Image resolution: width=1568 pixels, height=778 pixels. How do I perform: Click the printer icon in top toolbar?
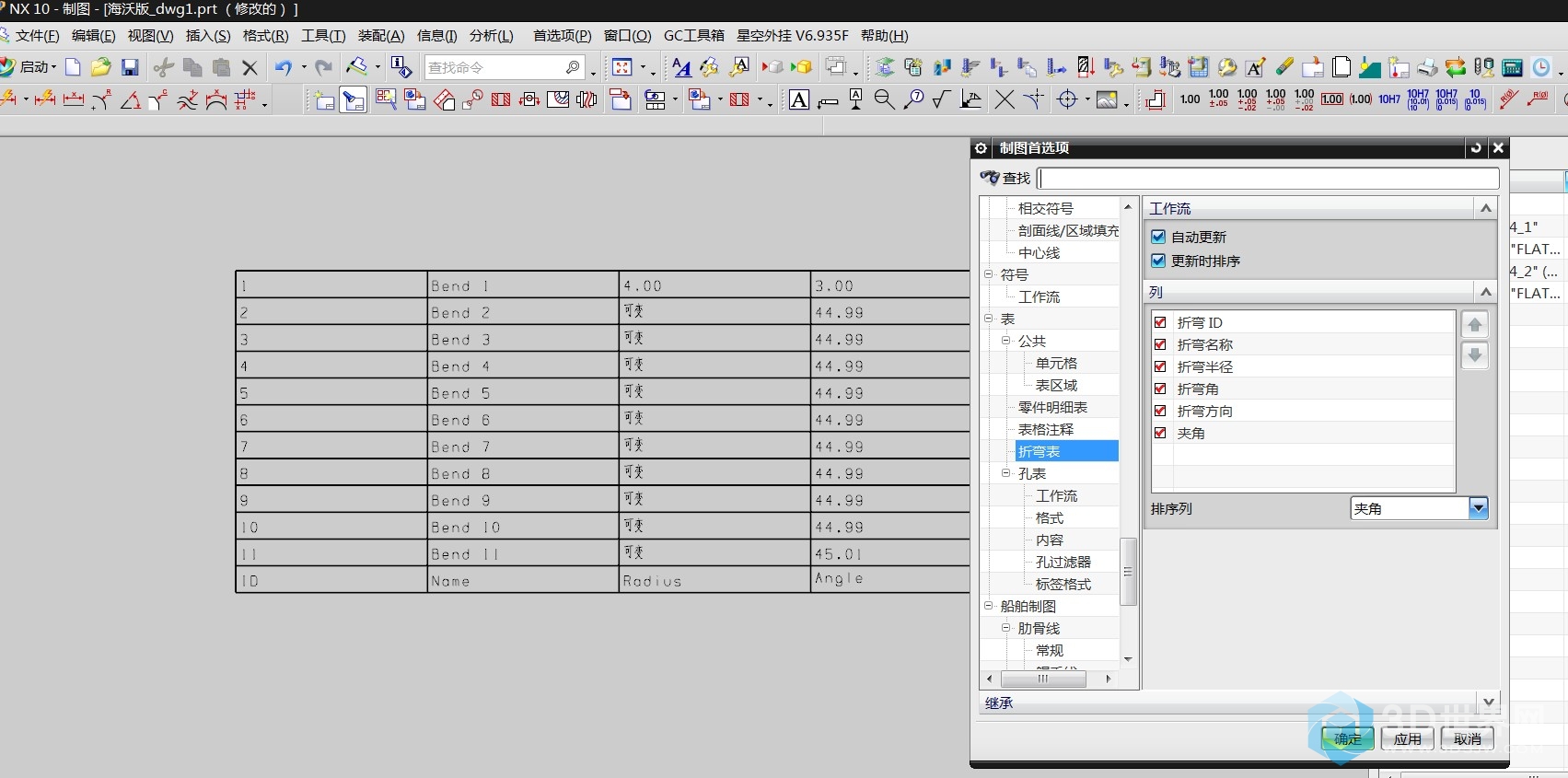coord(1427,67)
